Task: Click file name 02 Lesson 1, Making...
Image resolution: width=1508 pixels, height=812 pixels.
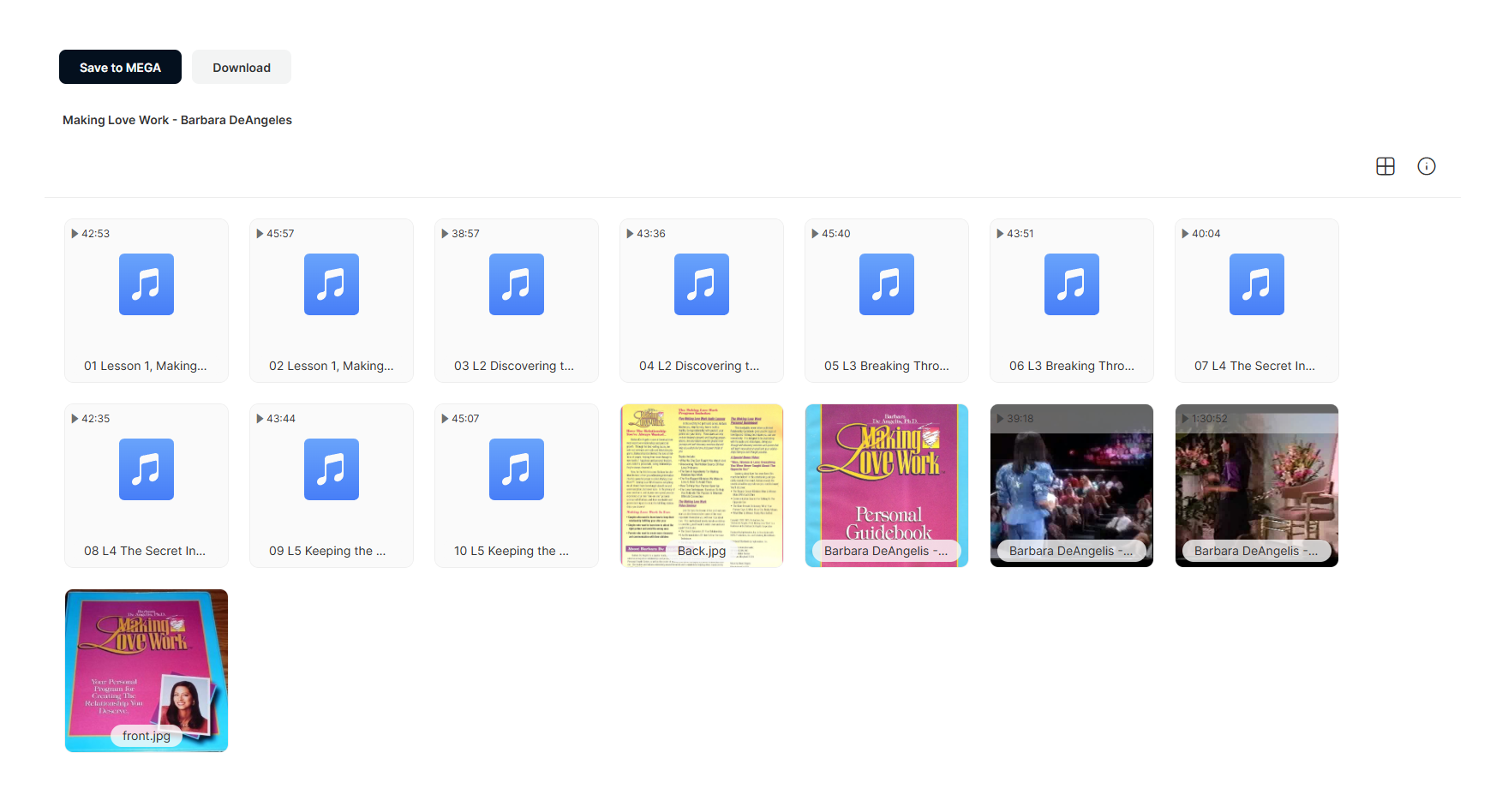Action: point(332,366)
